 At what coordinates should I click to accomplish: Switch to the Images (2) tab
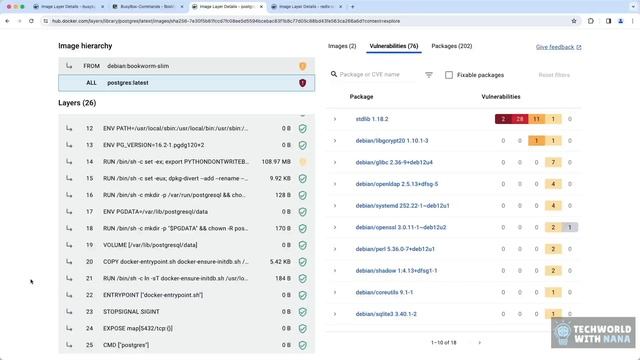click(342, 46)
